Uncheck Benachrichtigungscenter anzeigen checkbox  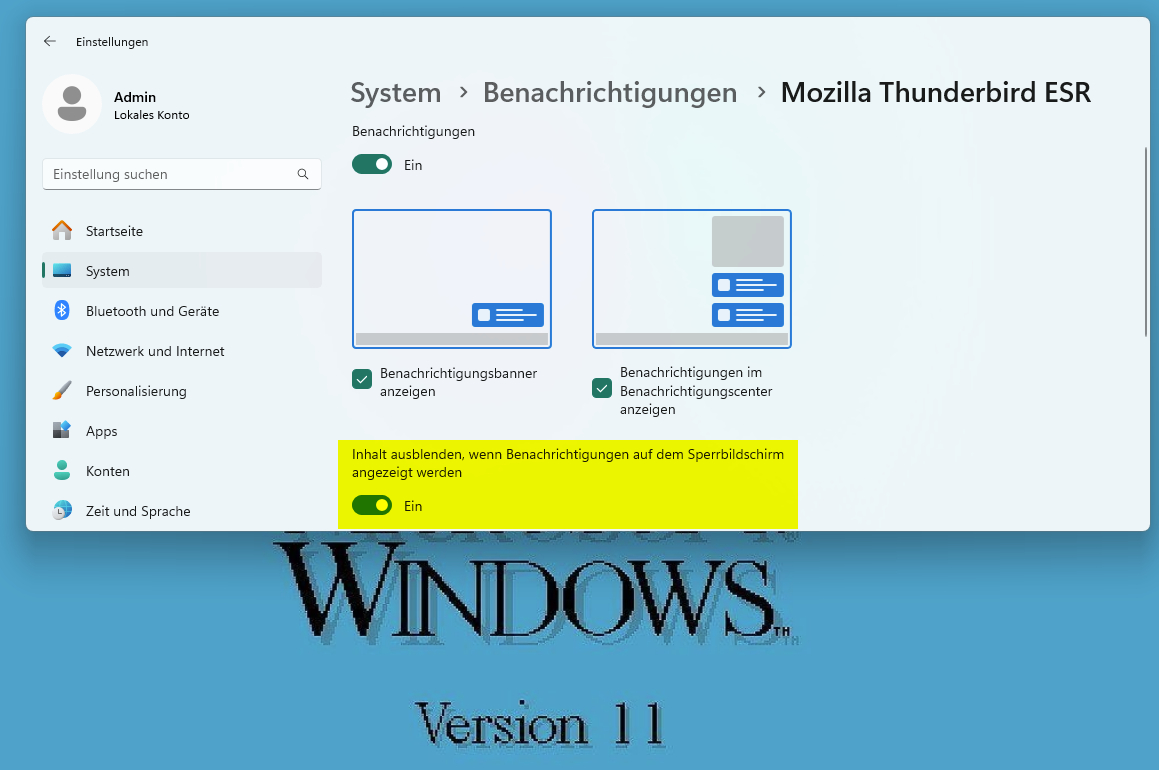pos(602,388)
